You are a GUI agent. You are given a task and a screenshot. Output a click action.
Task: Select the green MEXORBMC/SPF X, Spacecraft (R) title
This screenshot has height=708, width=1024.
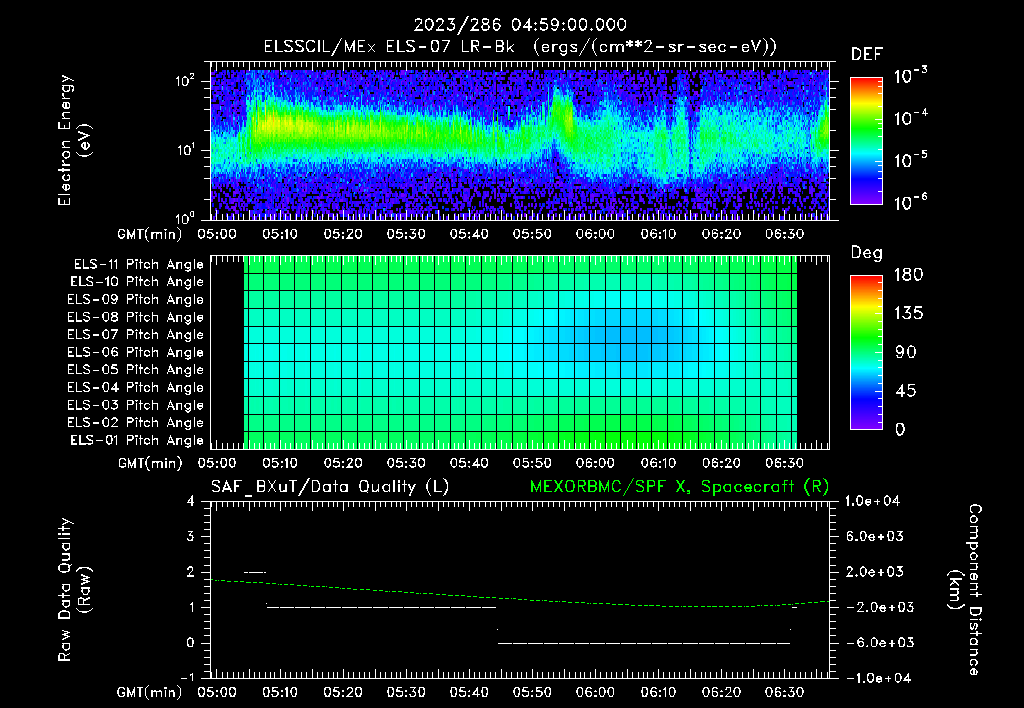[x=679, y=487]
